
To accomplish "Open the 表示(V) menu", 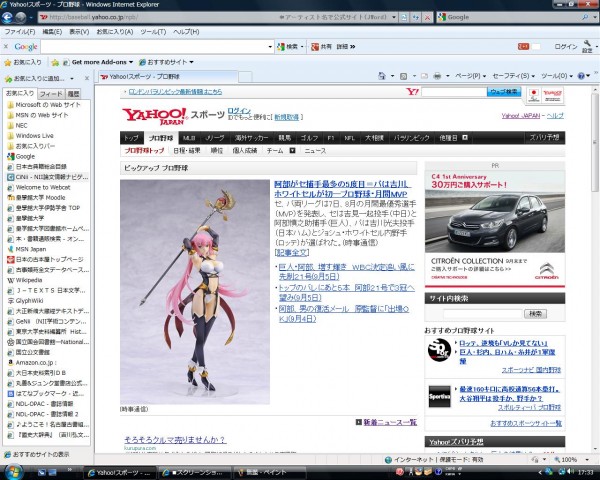I will [79, 32].
